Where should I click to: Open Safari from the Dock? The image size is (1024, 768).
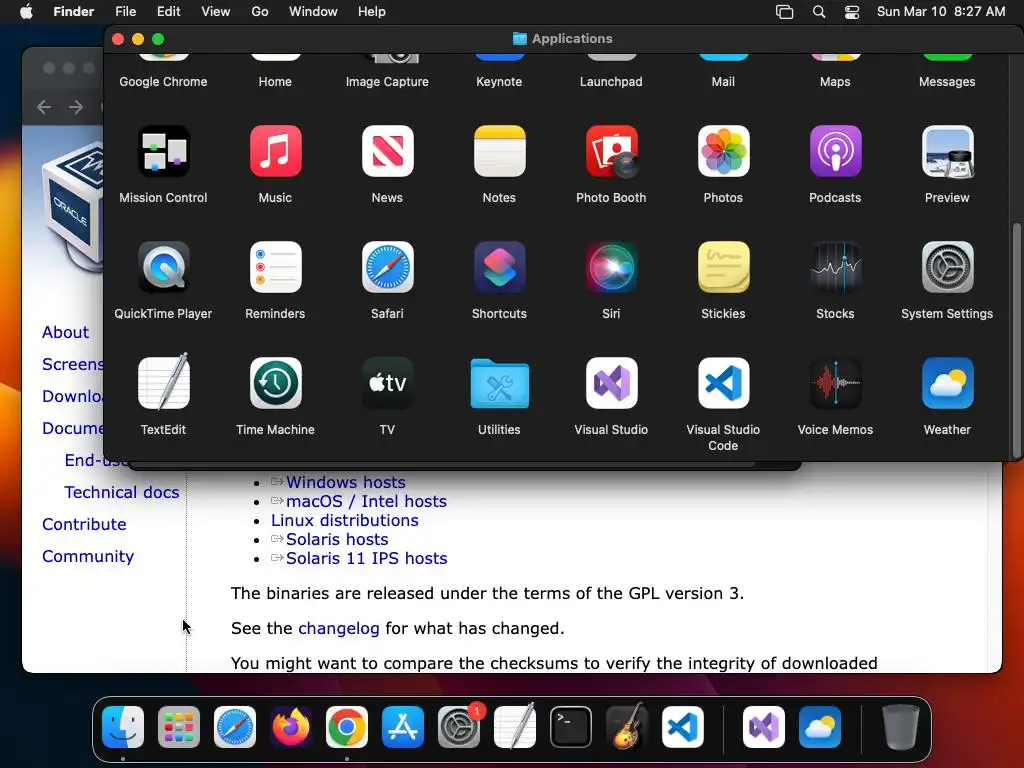[x=235, y=727]
